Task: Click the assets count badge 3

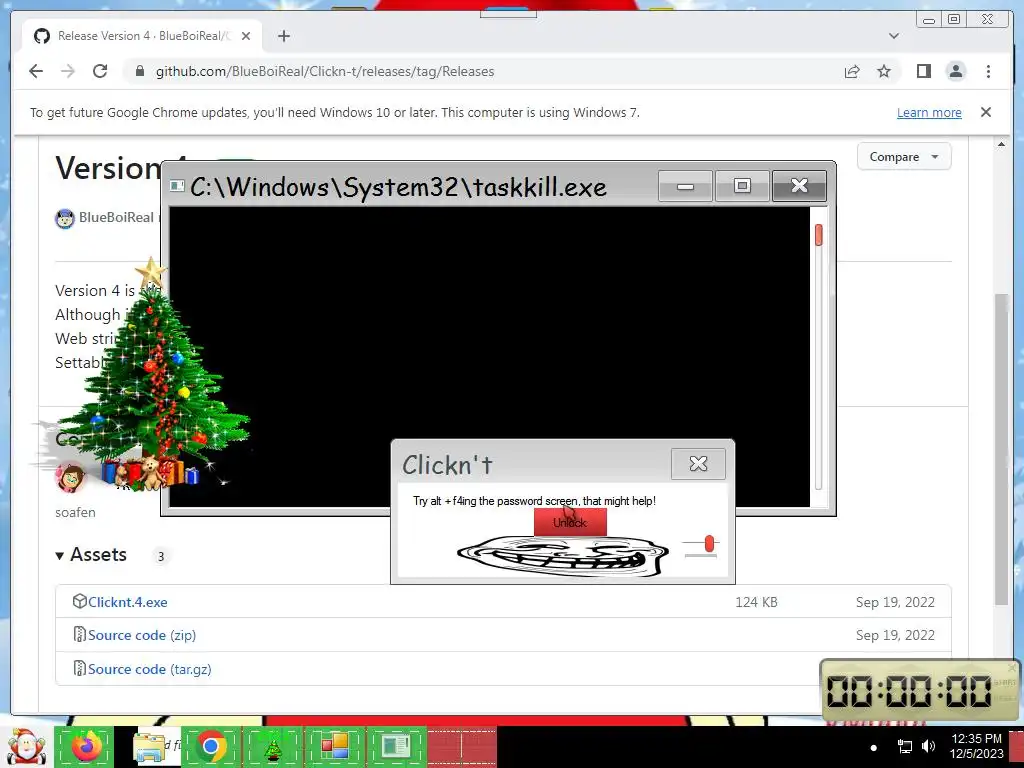Action: click(x=161, y=556)
